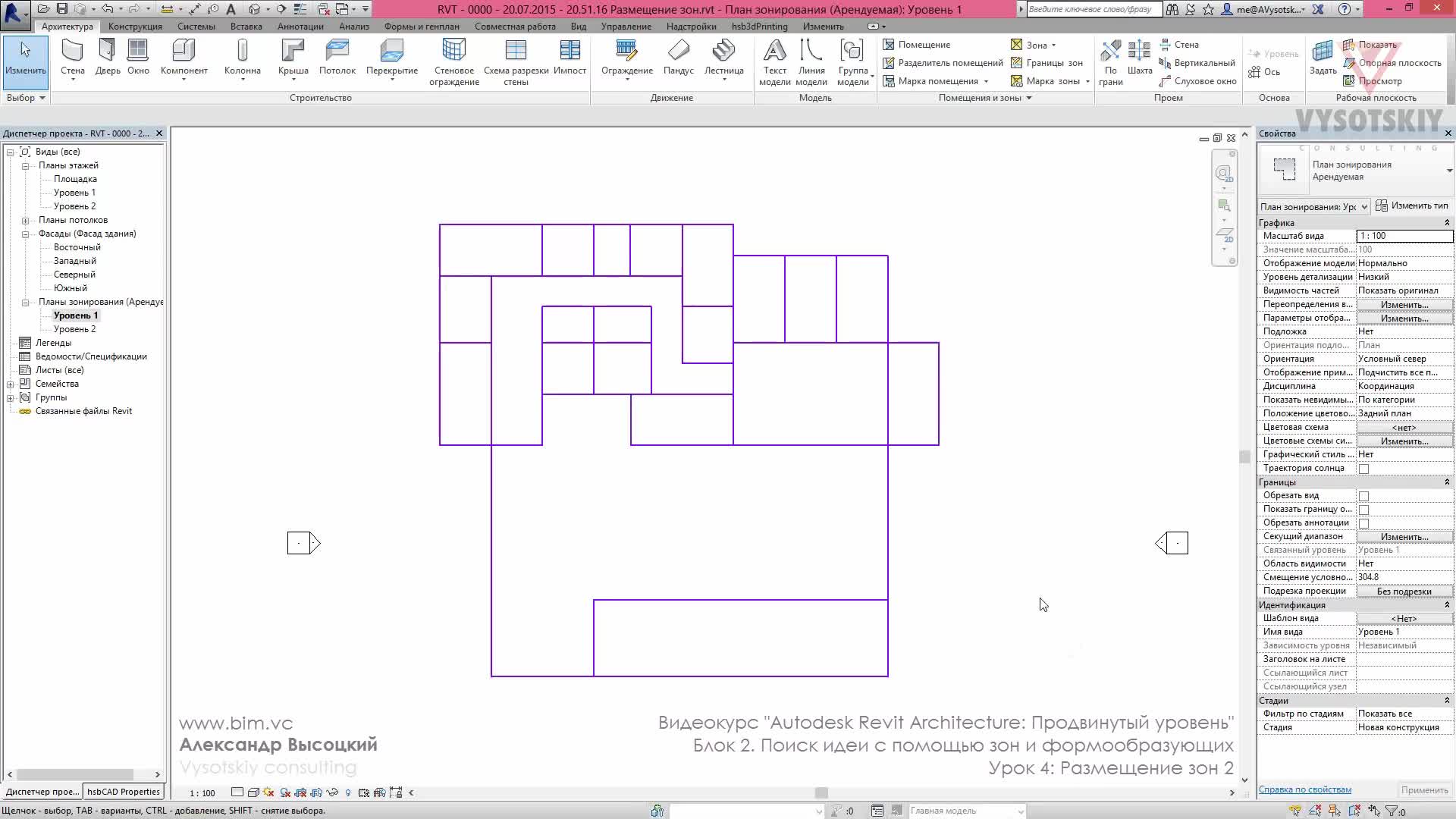Toggle the Обрезать вид checkbox
1456x819 pixels.
pos(1363,496)
